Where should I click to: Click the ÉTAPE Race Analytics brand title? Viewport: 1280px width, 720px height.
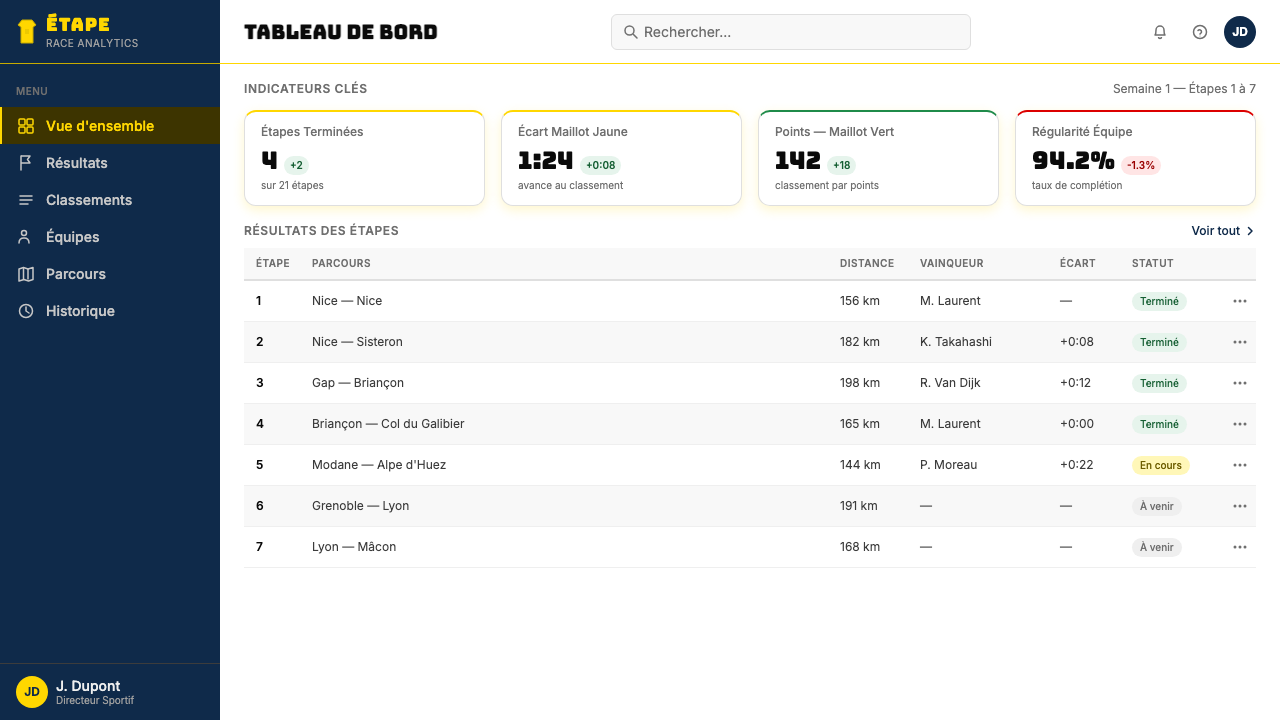click(x=92, y=32)
